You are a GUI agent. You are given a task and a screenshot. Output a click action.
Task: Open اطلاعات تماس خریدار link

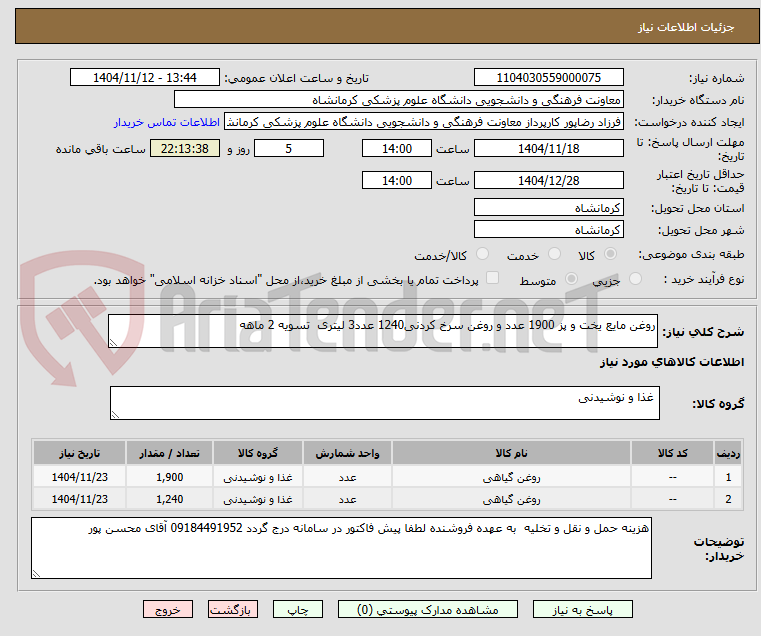click(x=167, y=122)
